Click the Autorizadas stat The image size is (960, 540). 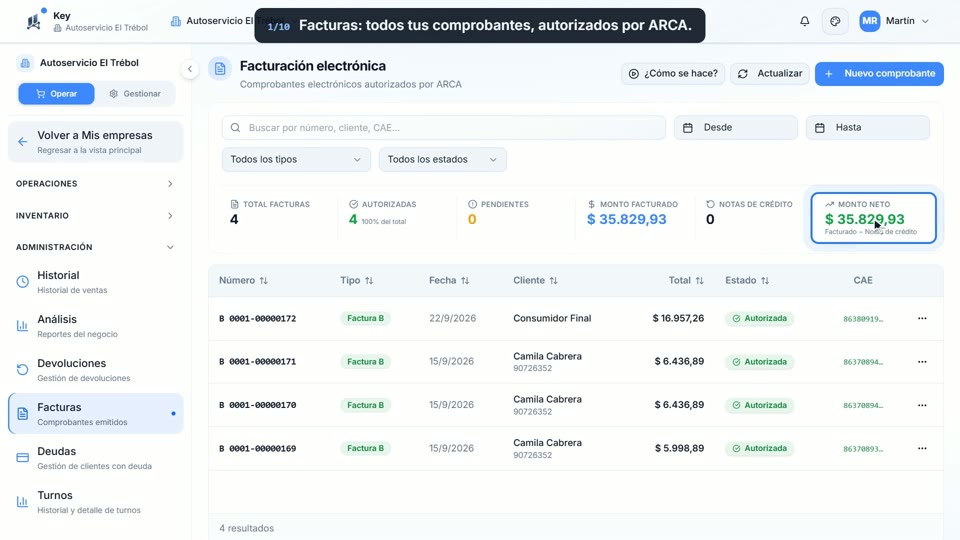tap(383, 212)
